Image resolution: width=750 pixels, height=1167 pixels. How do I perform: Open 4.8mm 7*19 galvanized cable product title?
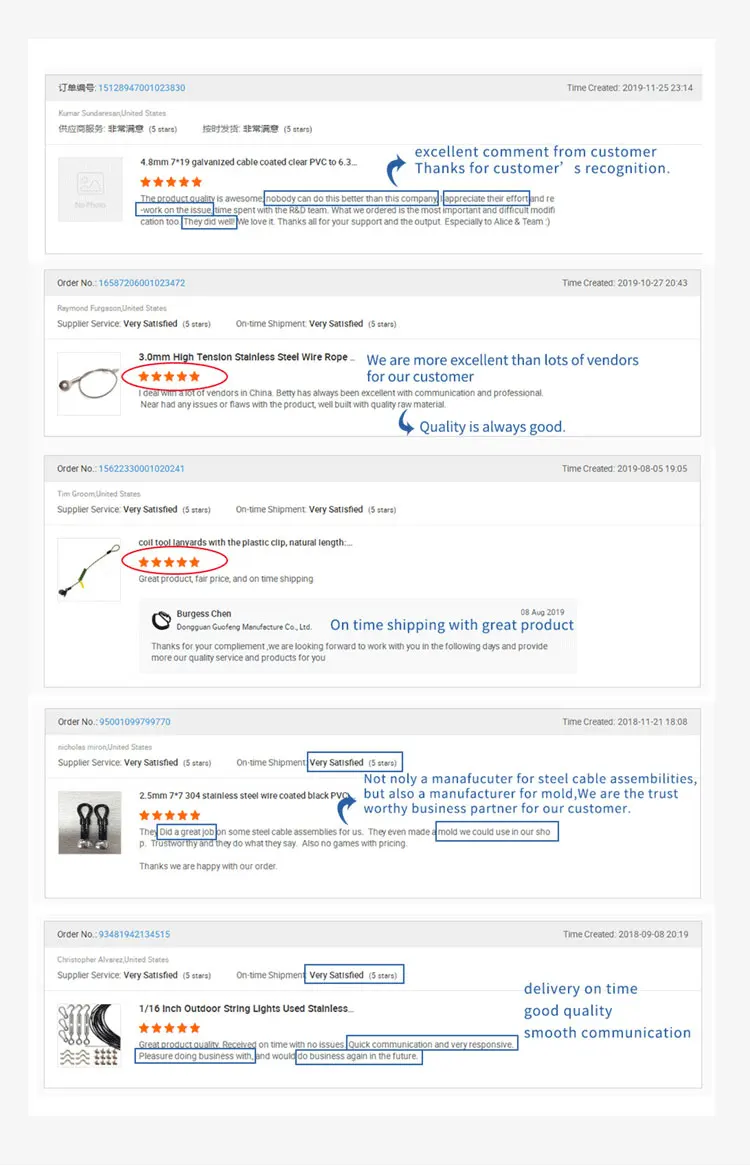[x=248, y=162]
